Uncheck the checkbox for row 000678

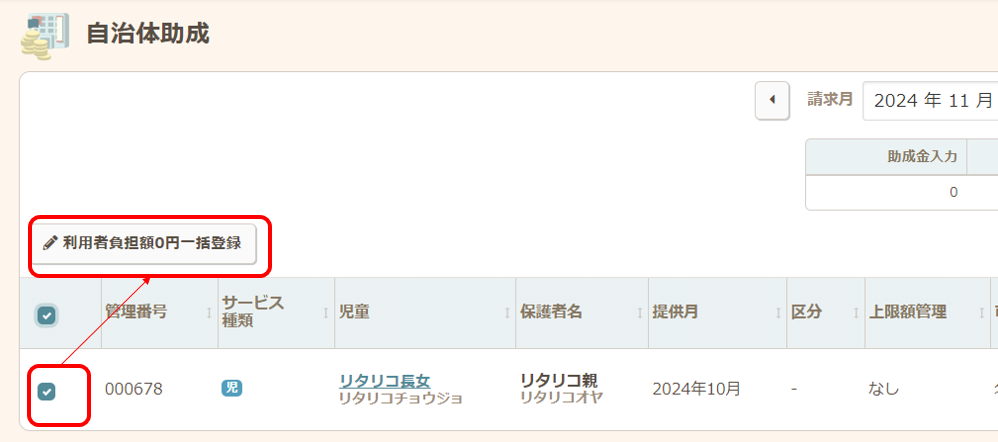coord(47,391)
